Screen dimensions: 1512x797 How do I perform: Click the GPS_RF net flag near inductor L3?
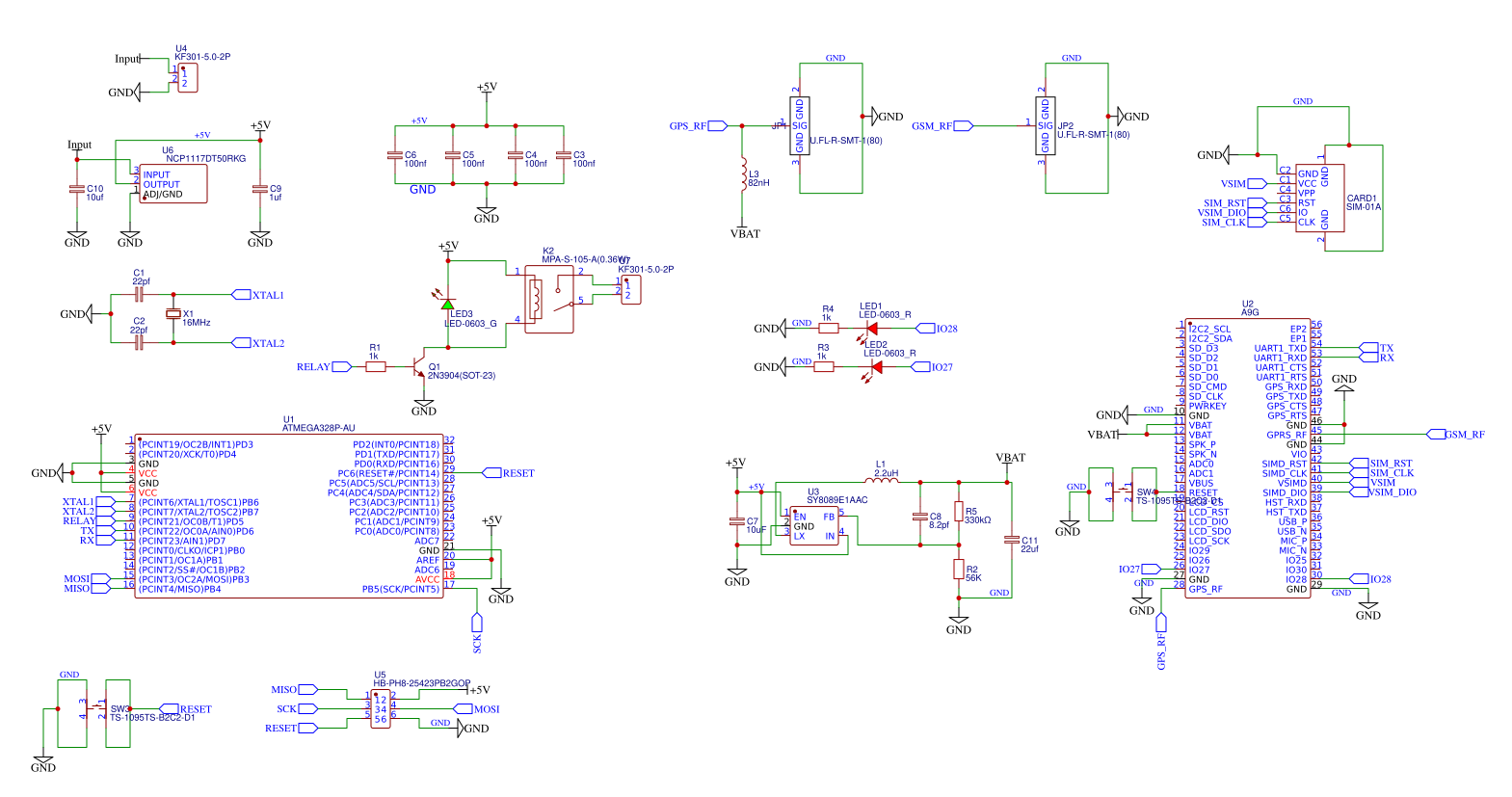(x=699, y=126)
